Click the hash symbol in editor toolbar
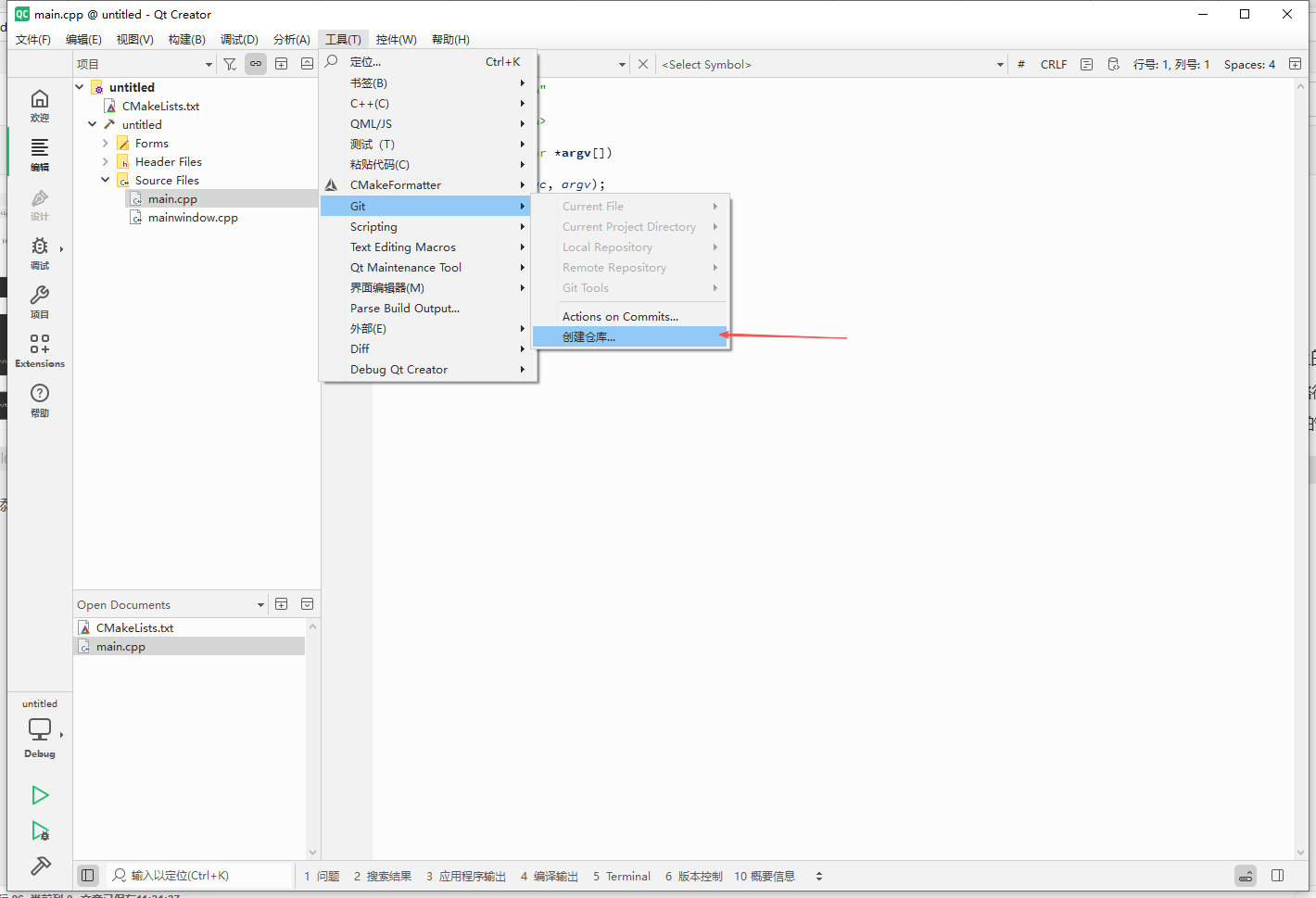Screen dimensions: 1316x898 [1021, 64]
